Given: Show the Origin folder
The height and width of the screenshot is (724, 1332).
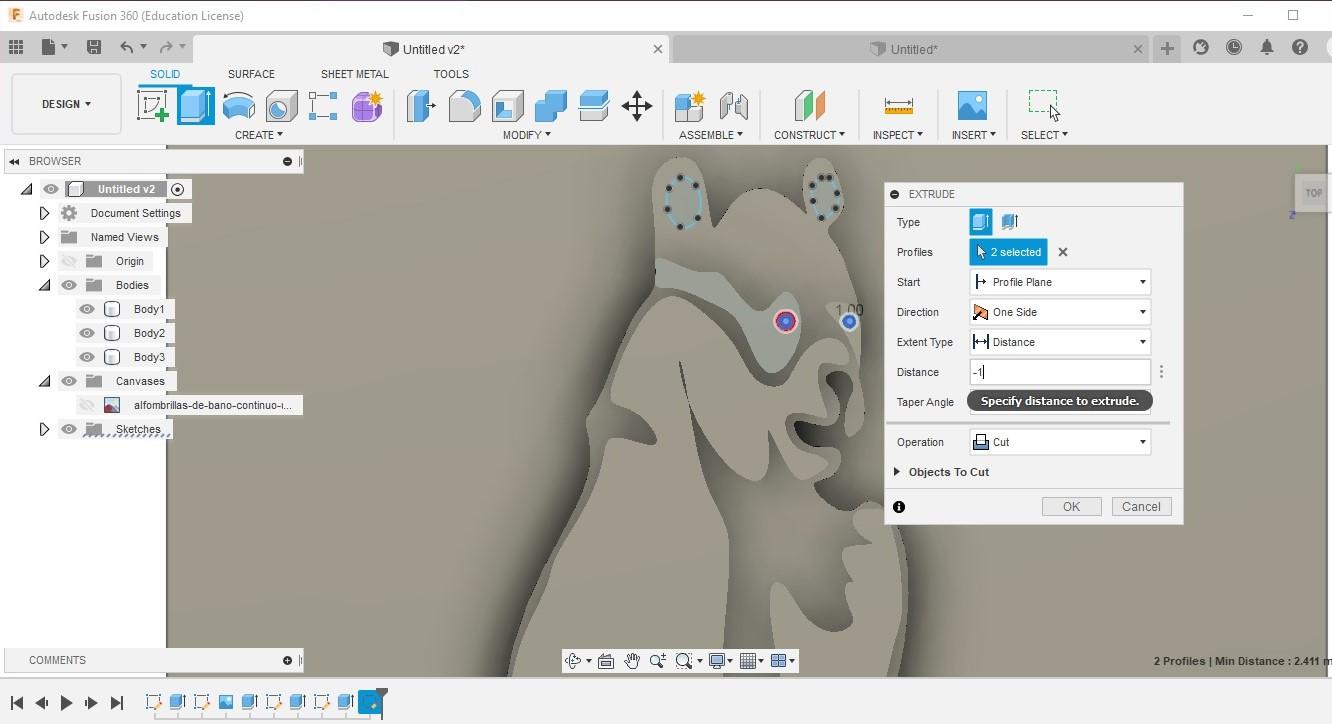Looking at the screenshot, I should (x=69, y=261).
